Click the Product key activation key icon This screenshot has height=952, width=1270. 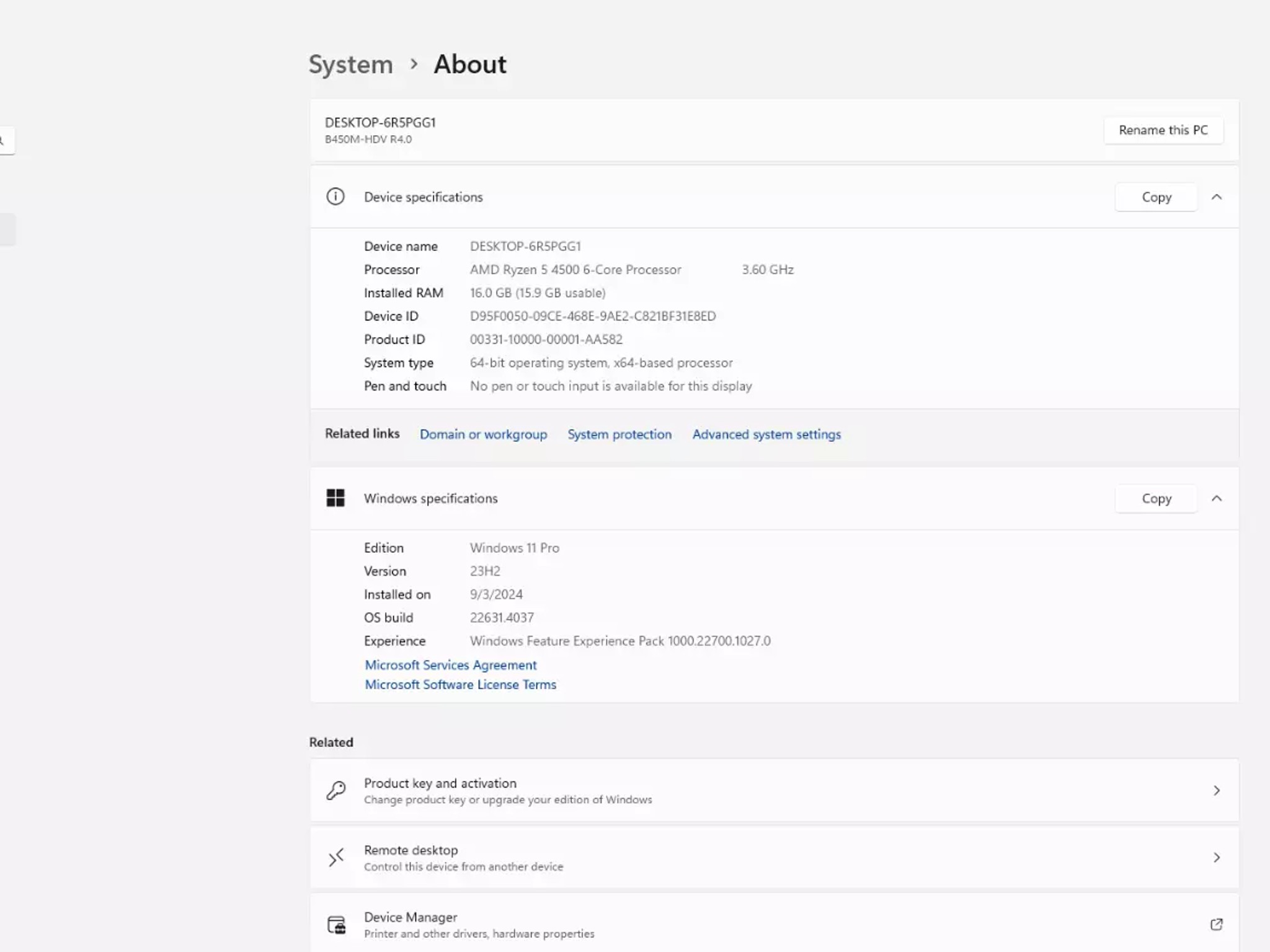(336, 790)
